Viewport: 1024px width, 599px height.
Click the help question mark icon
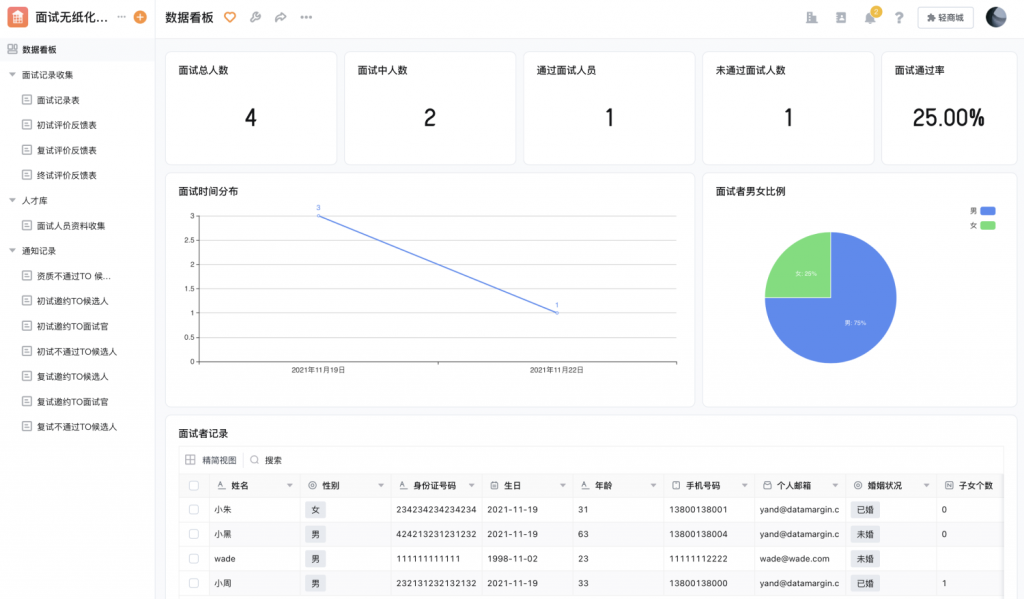point(899,18)
